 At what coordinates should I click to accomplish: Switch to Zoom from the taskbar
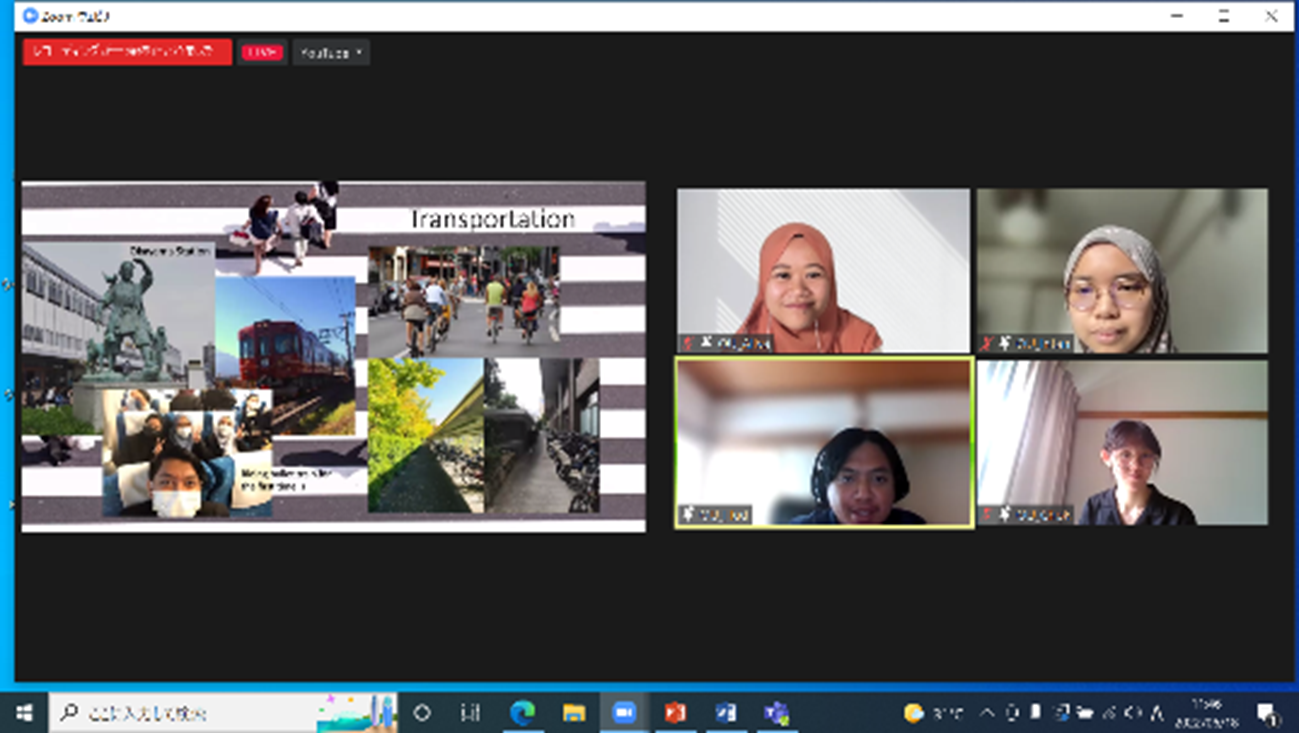point(624,713)
